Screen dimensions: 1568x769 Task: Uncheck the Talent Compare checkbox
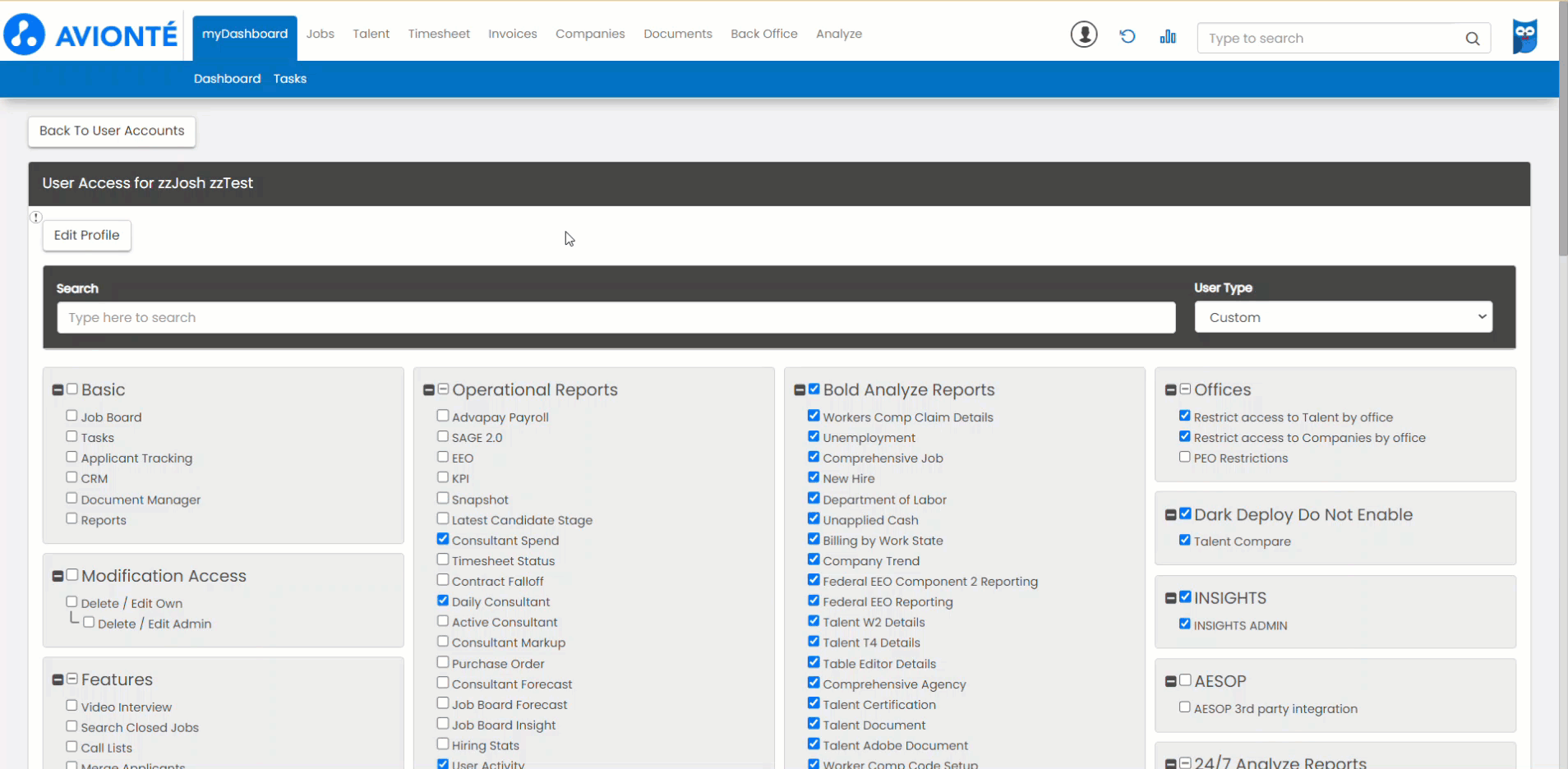click(1185, 540)
